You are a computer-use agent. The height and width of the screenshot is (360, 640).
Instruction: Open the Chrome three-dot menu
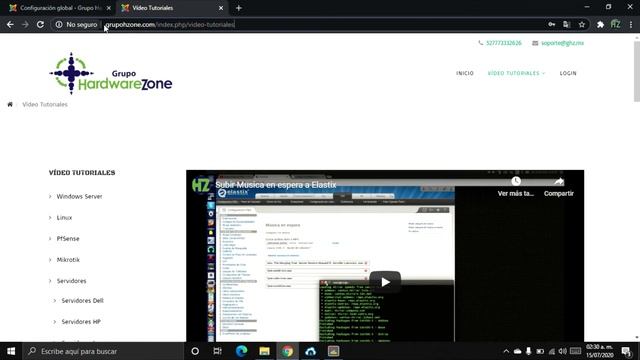coord(631,24)
